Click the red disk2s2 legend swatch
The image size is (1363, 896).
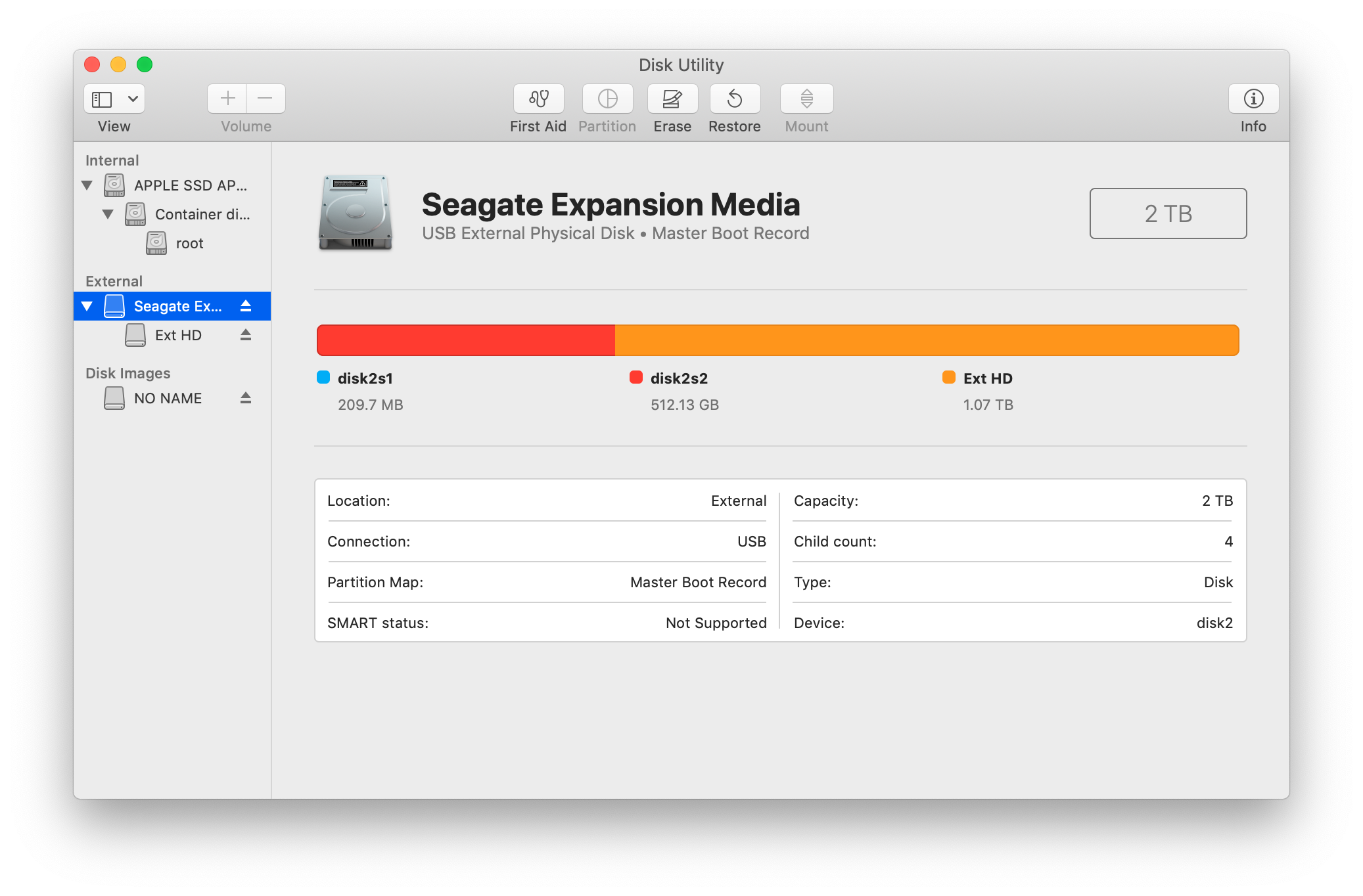[x=636, y=377]
